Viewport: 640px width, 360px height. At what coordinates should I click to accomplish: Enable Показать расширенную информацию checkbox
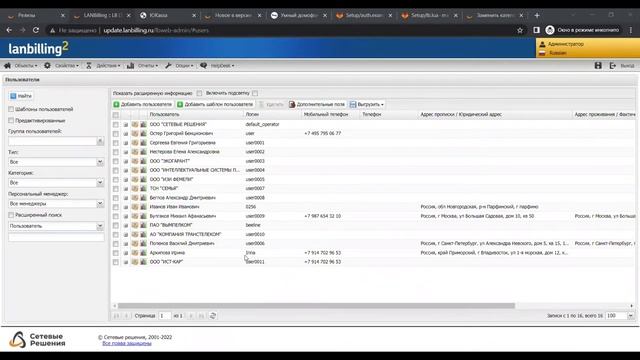[199, 93]
